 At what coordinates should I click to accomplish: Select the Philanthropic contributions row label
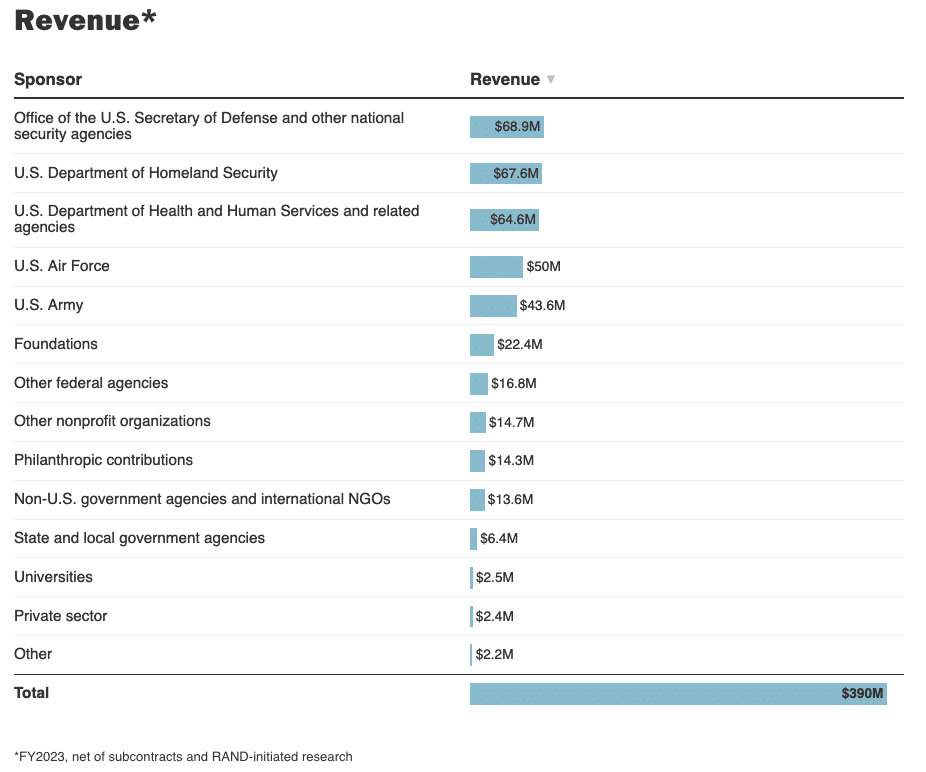[103, 460]
